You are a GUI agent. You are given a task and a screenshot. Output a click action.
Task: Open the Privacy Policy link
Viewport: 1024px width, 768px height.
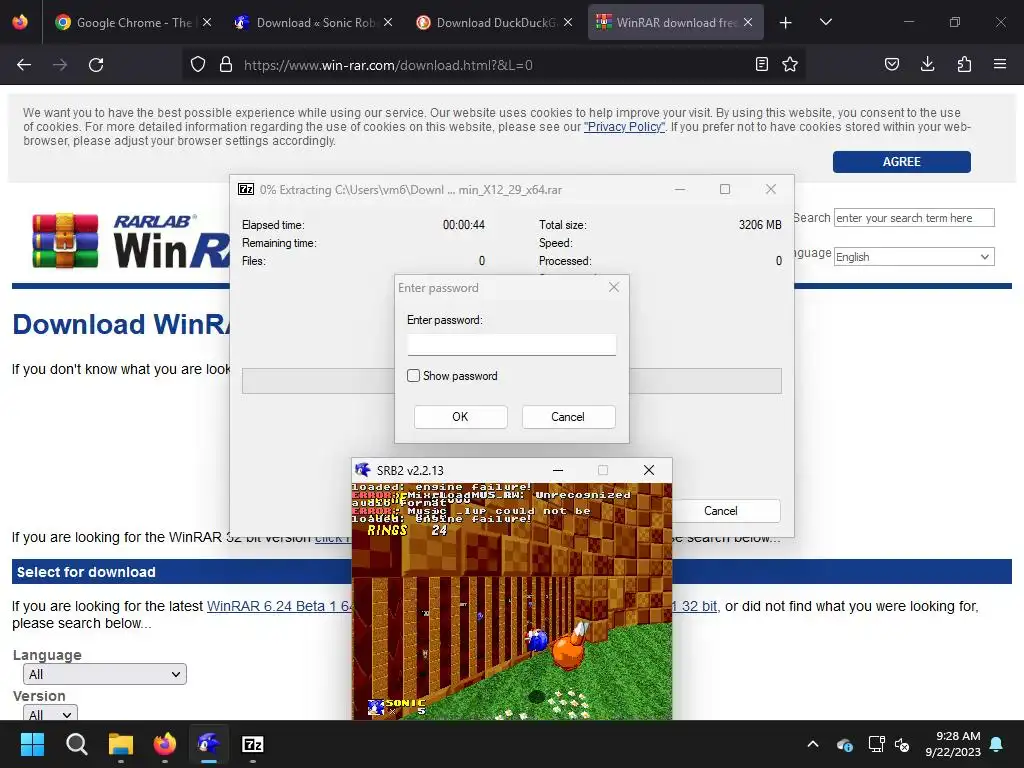click(624, 127)
